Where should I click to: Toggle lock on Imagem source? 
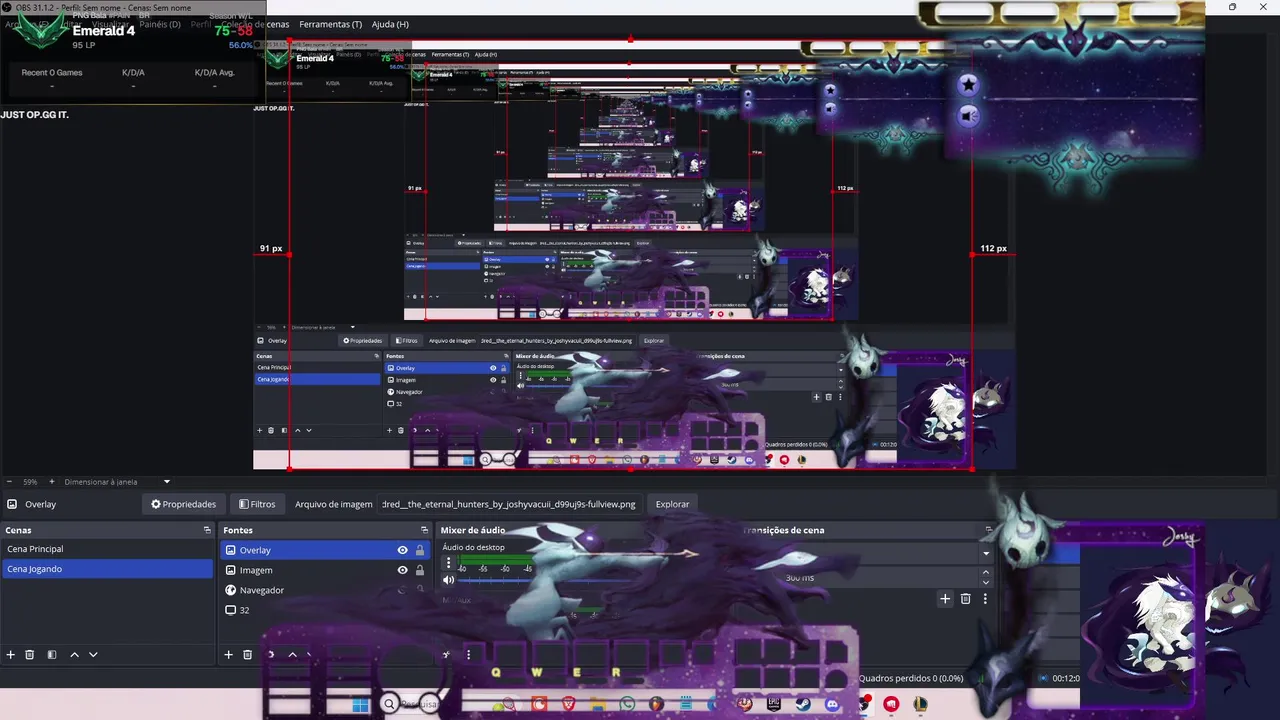(420, 570)
